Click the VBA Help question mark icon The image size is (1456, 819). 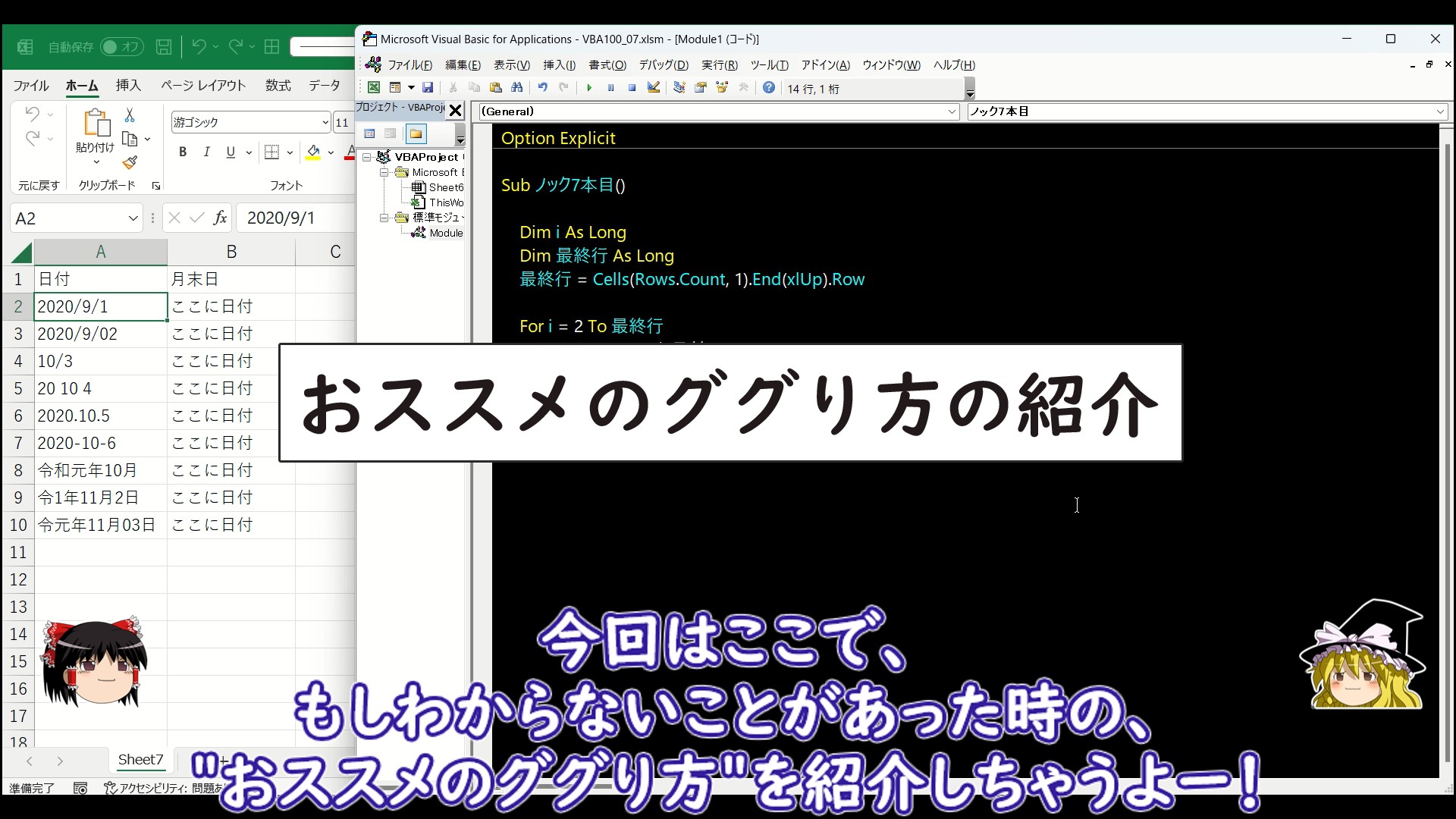tap(768, 88)
